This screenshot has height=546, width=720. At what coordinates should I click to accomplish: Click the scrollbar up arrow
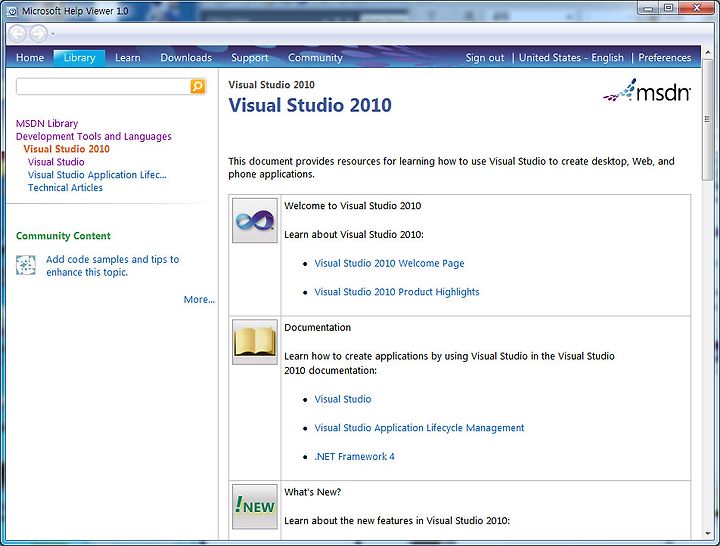pyautogui.click(x=708, y=52)
